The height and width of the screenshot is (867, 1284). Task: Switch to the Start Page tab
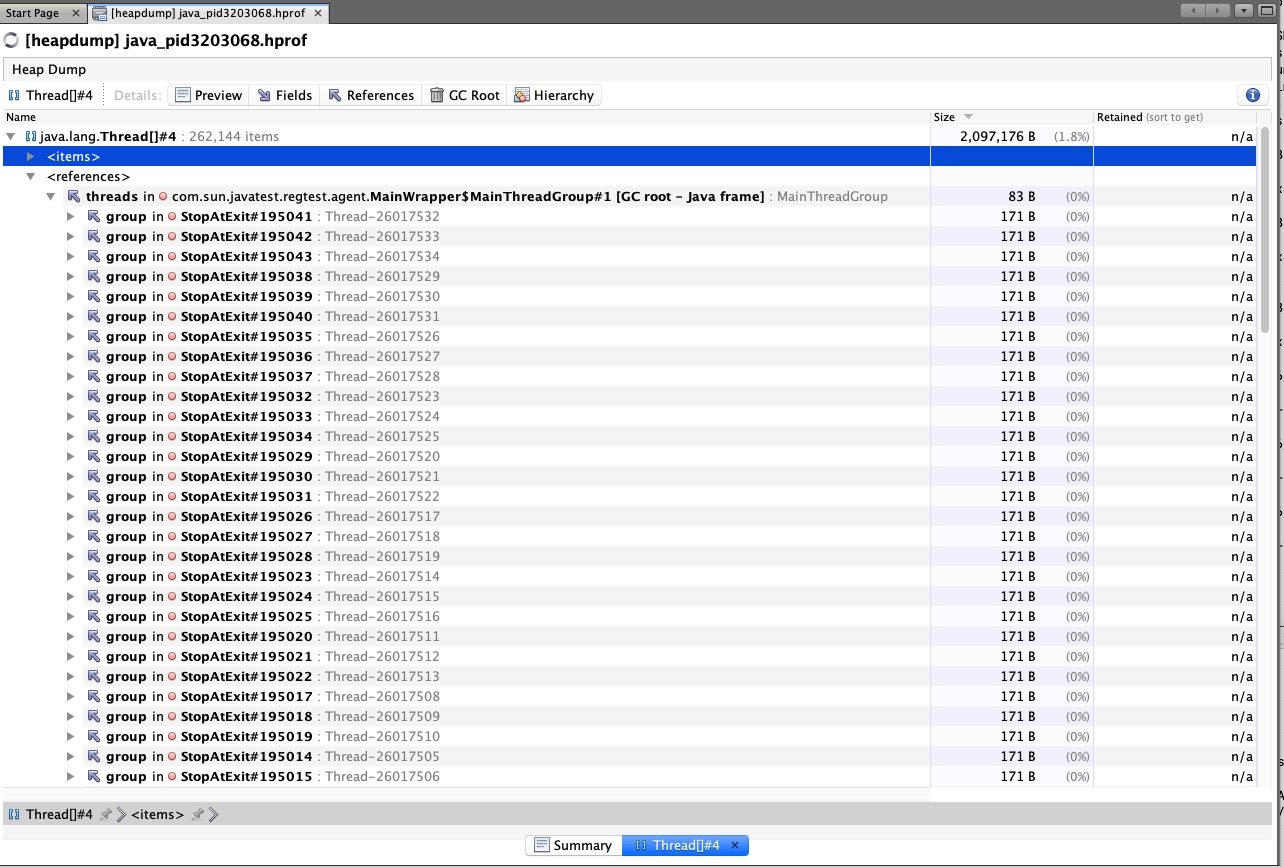point(32,13)
